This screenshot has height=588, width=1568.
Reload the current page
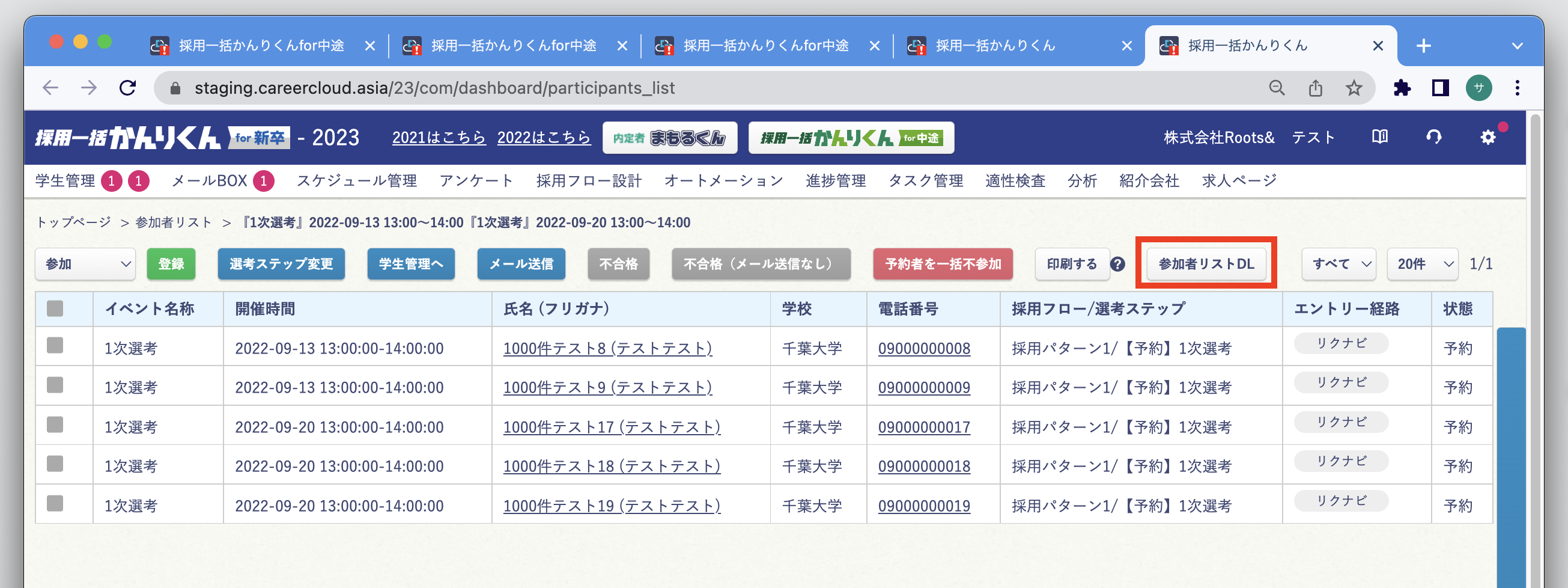click(129, 88)
